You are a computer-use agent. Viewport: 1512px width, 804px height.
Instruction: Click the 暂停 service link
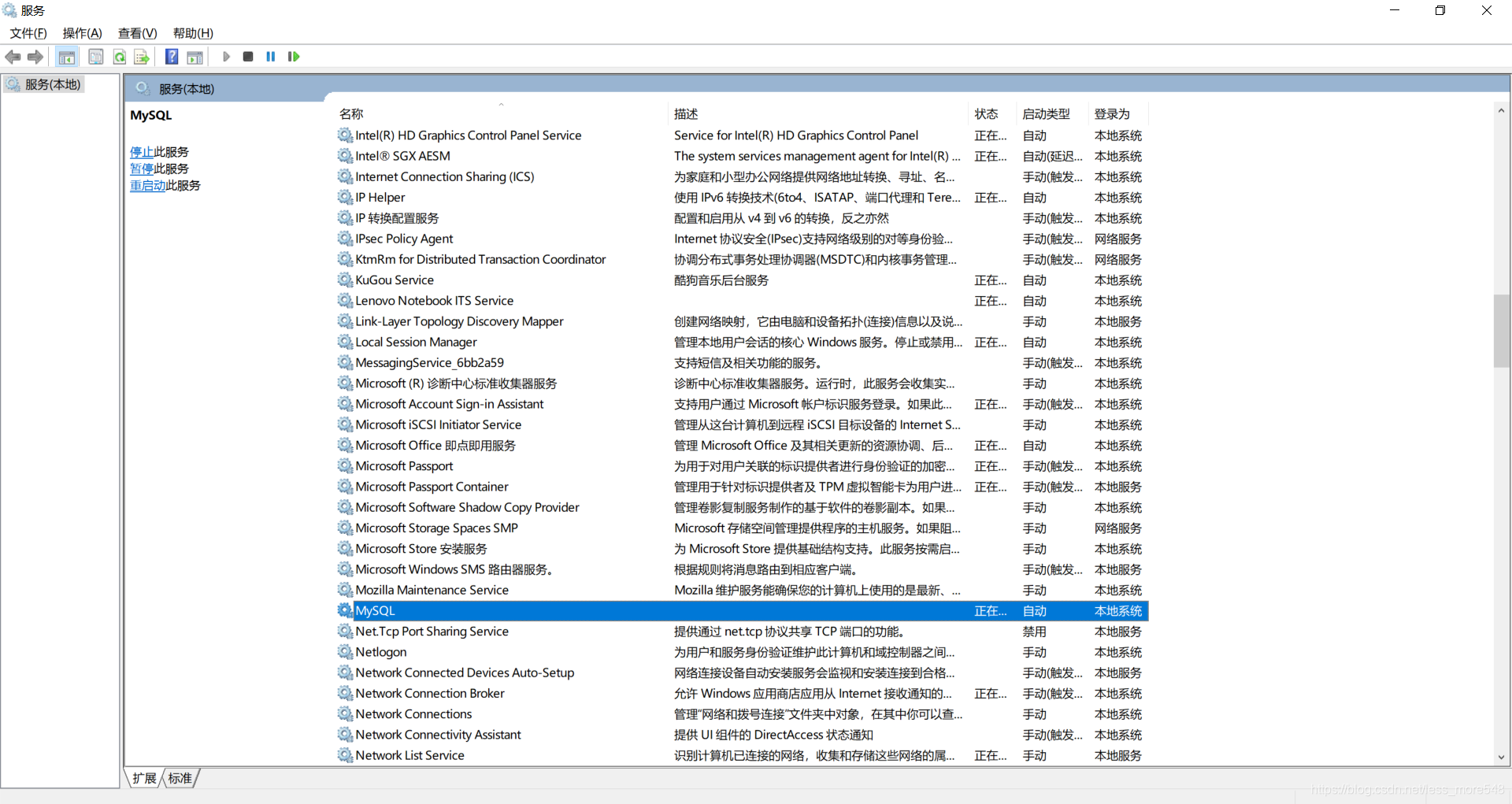click(142, 169)
